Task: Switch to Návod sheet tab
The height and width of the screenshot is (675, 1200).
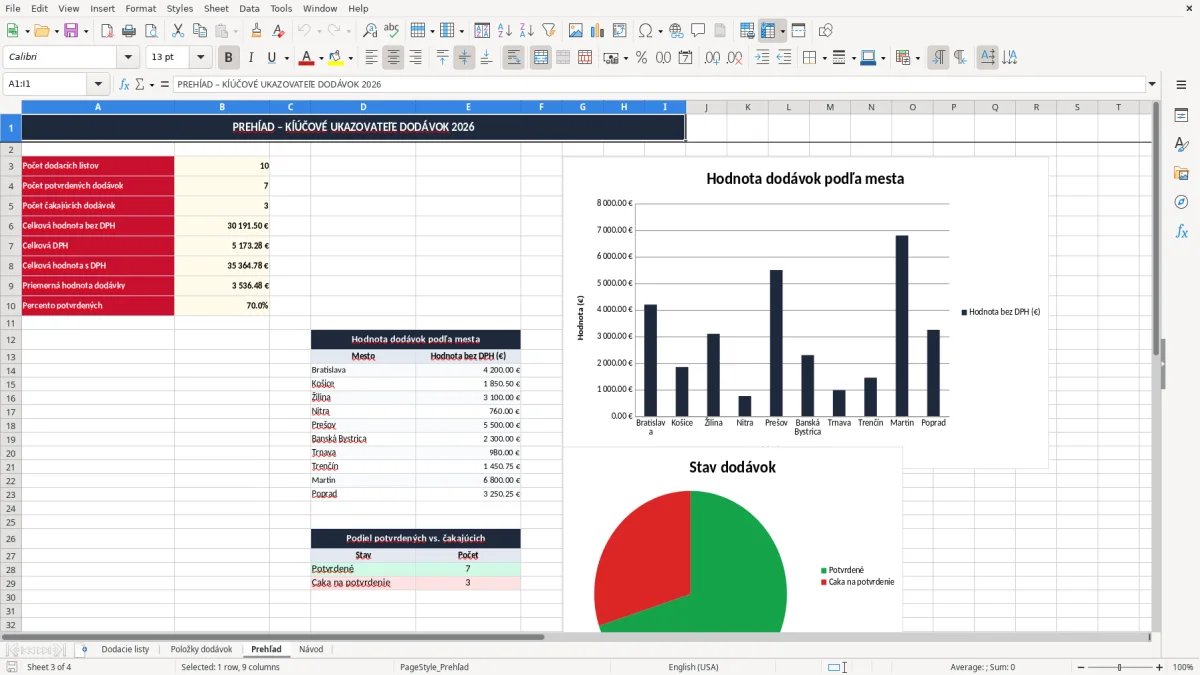Action: pyautogui.click(x=311, y=649)
